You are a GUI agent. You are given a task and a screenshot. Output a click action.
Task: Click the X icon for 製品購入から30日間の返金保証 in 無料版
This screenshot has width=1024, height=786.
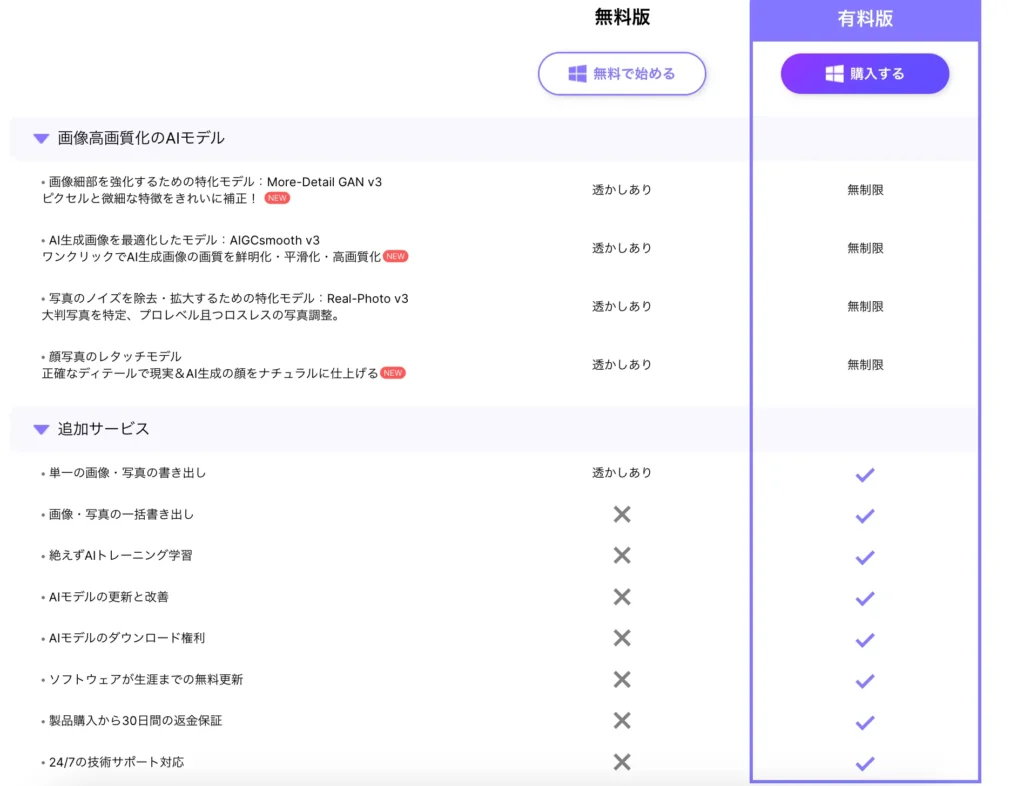[621, 720]
